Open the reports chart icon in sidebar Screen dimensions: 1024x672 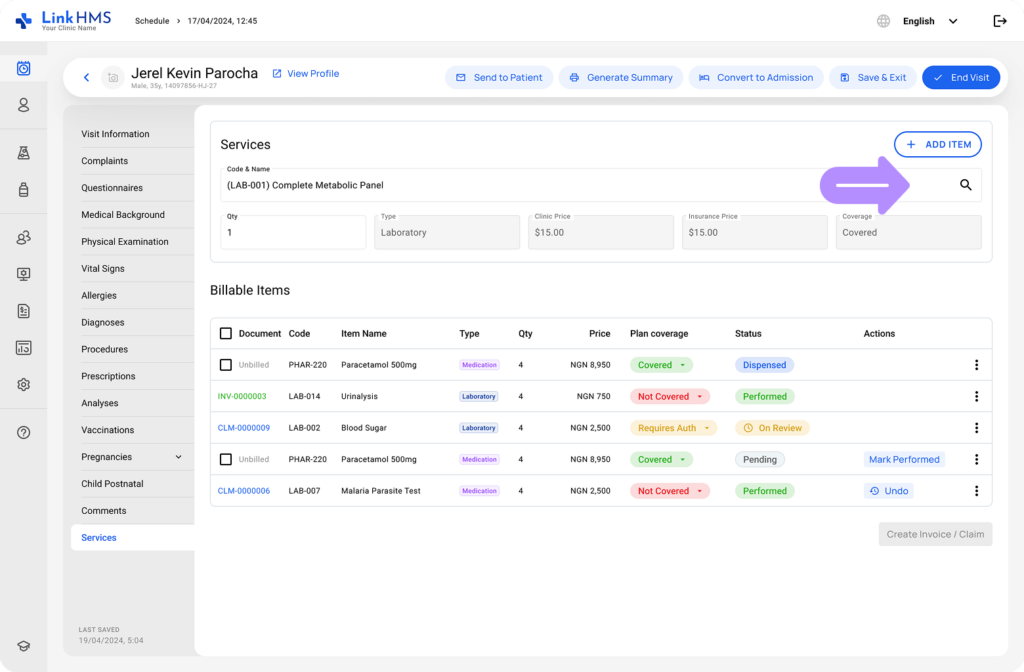tap(24, 348)
